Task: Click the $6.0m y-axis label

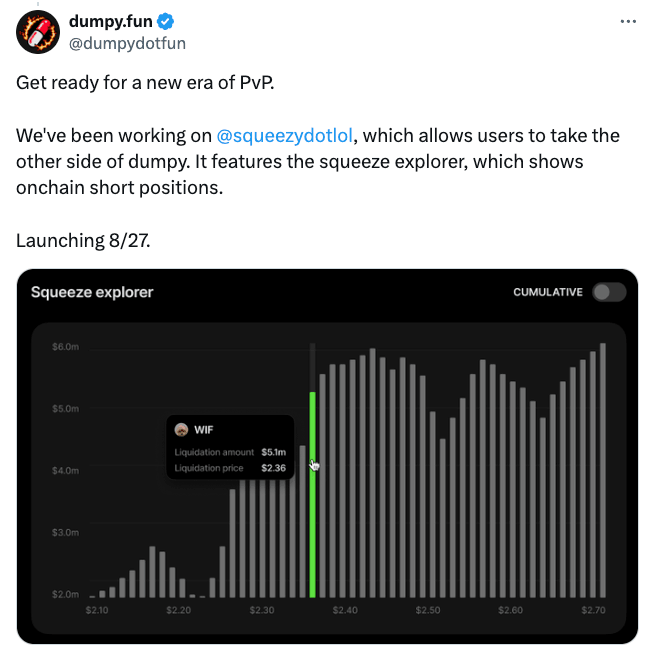Action: click(65, 347)
